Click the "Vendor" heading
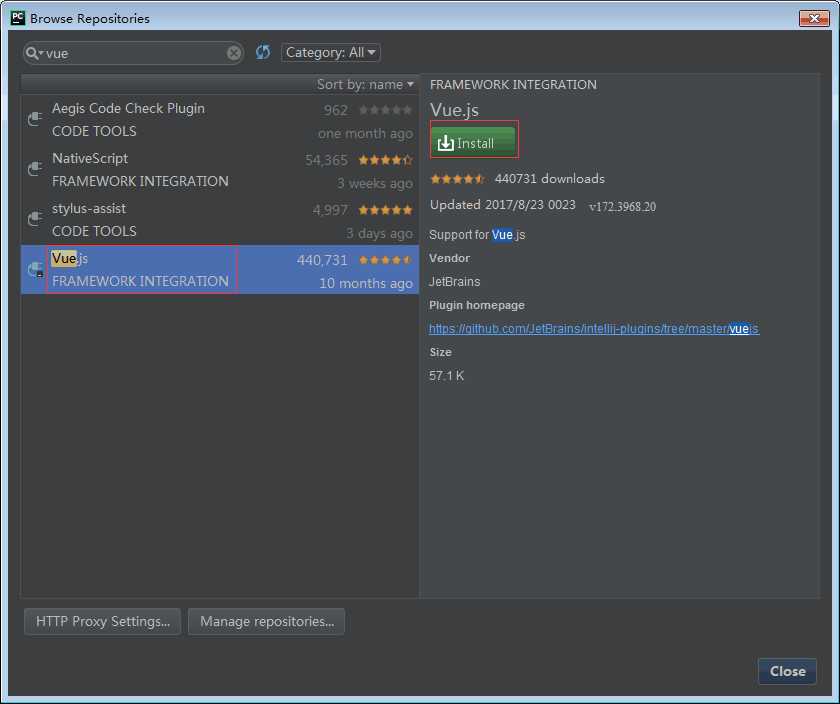The height and width of the screenshot is (704, 840). pyautogui.click(x=449, y=258)
